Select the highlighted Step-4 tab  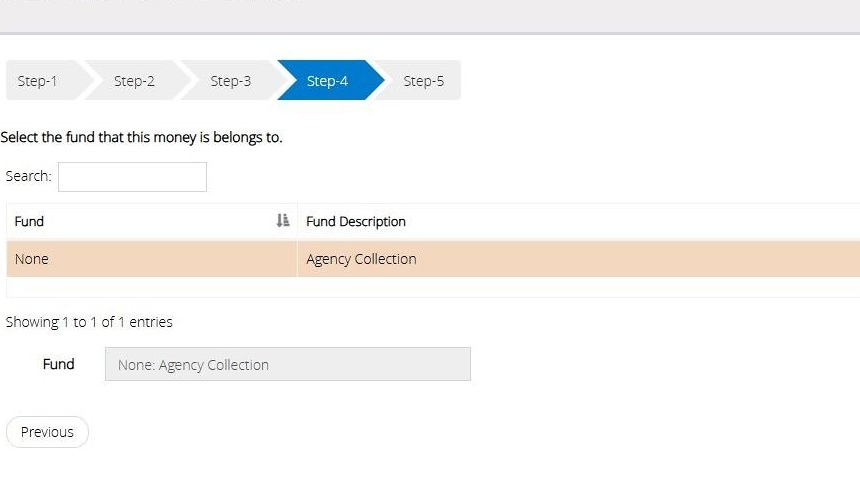pos(327,81)
